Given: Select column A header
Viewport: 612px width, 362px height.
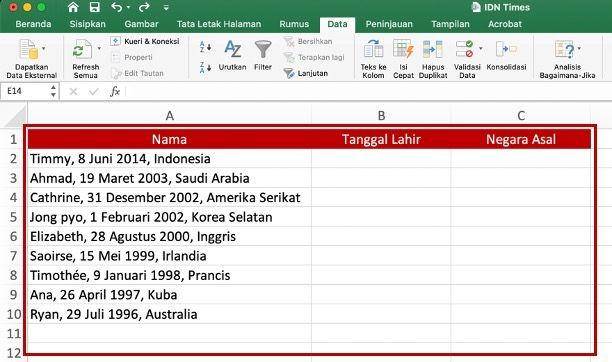Looking at the screenshot, I should [169, 116].
